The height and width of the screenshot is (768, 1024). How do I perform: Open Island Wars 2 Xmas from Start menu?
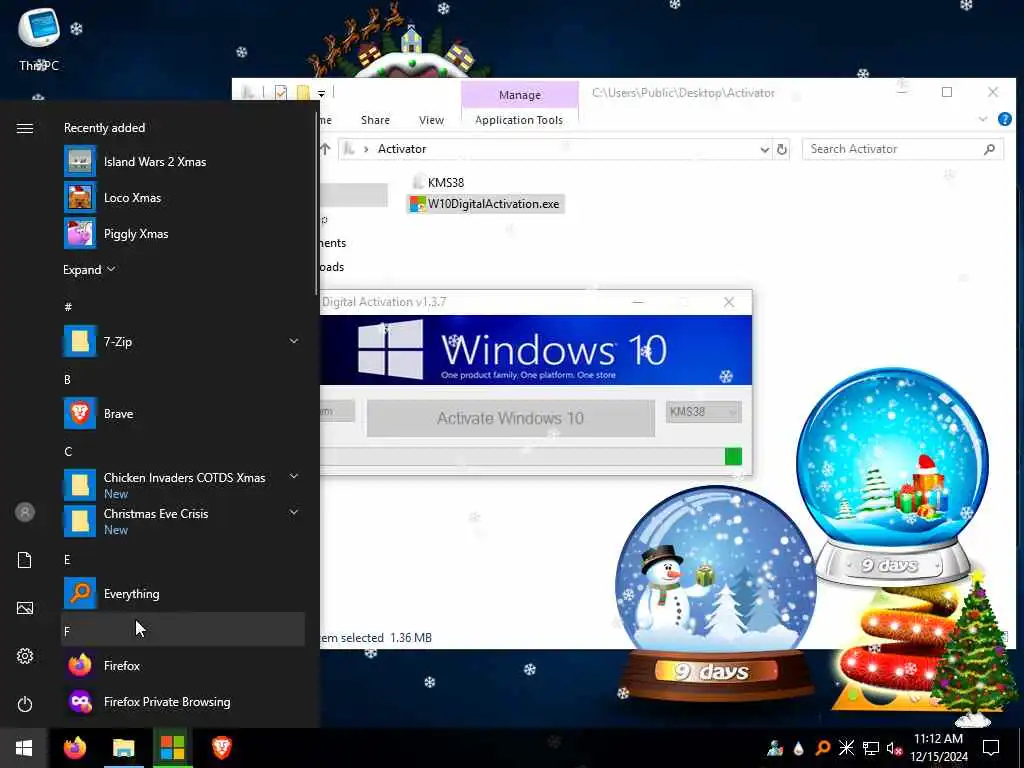point(183,161)
